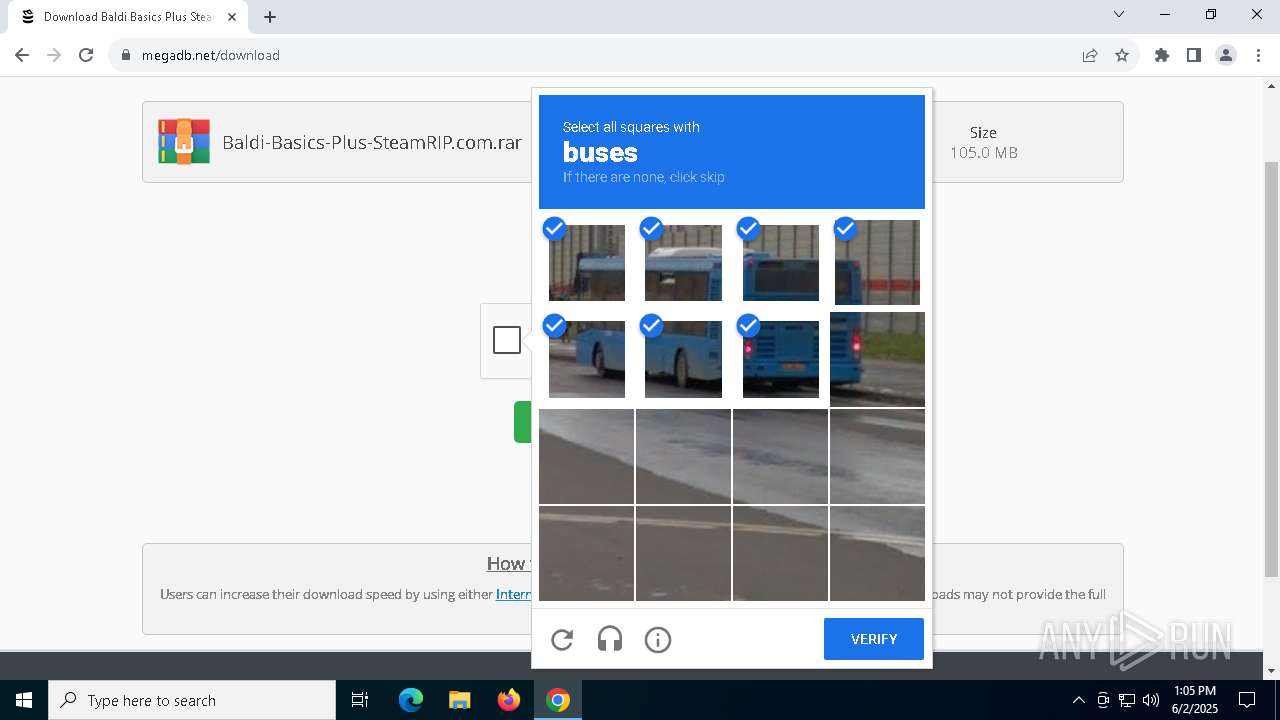Tick the reCAPTCHA checkbox behind the challenge
This screenshot has width=1280, height=720.
507,340
